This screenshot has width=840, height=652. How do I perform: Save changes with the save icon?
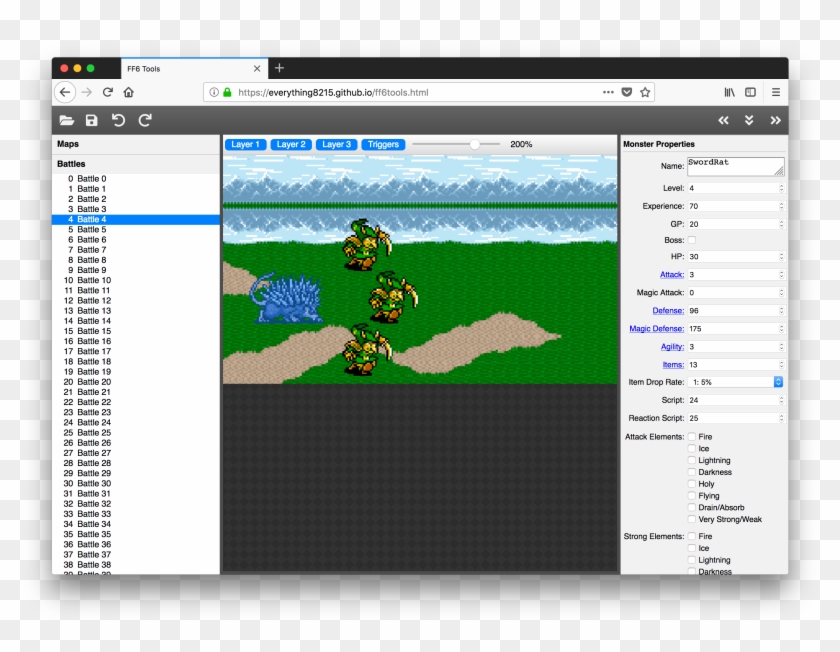click(x=92, y=119)
